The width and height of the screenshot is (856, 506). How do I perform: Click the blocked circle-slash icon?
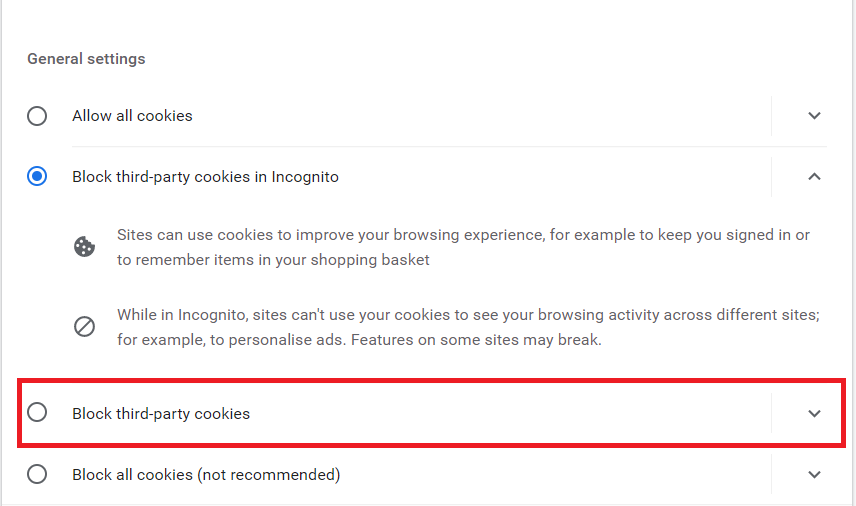[85, 326]
